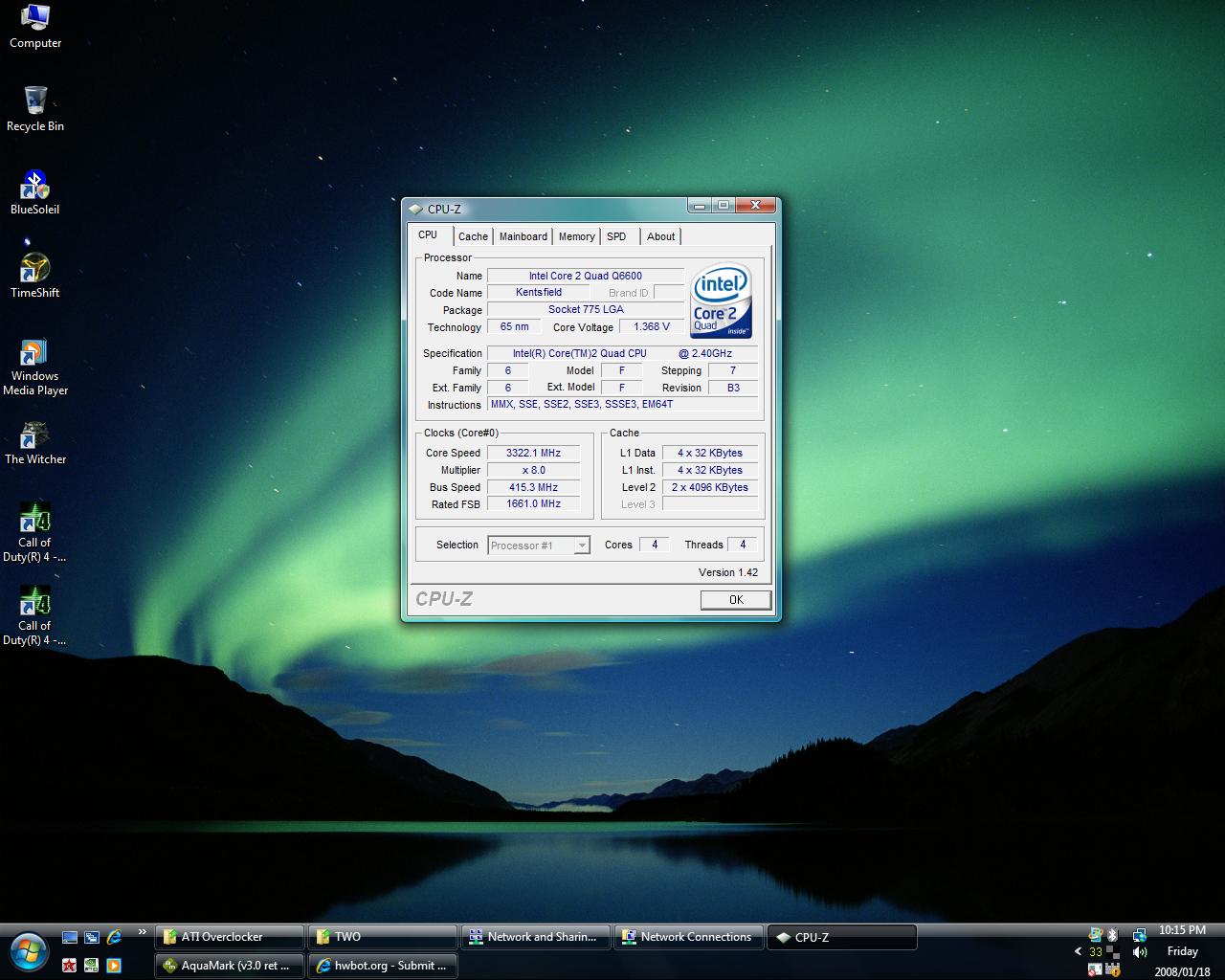Click OK button in CPU-Z
The image size is (1225, 980).
[736, 600]
